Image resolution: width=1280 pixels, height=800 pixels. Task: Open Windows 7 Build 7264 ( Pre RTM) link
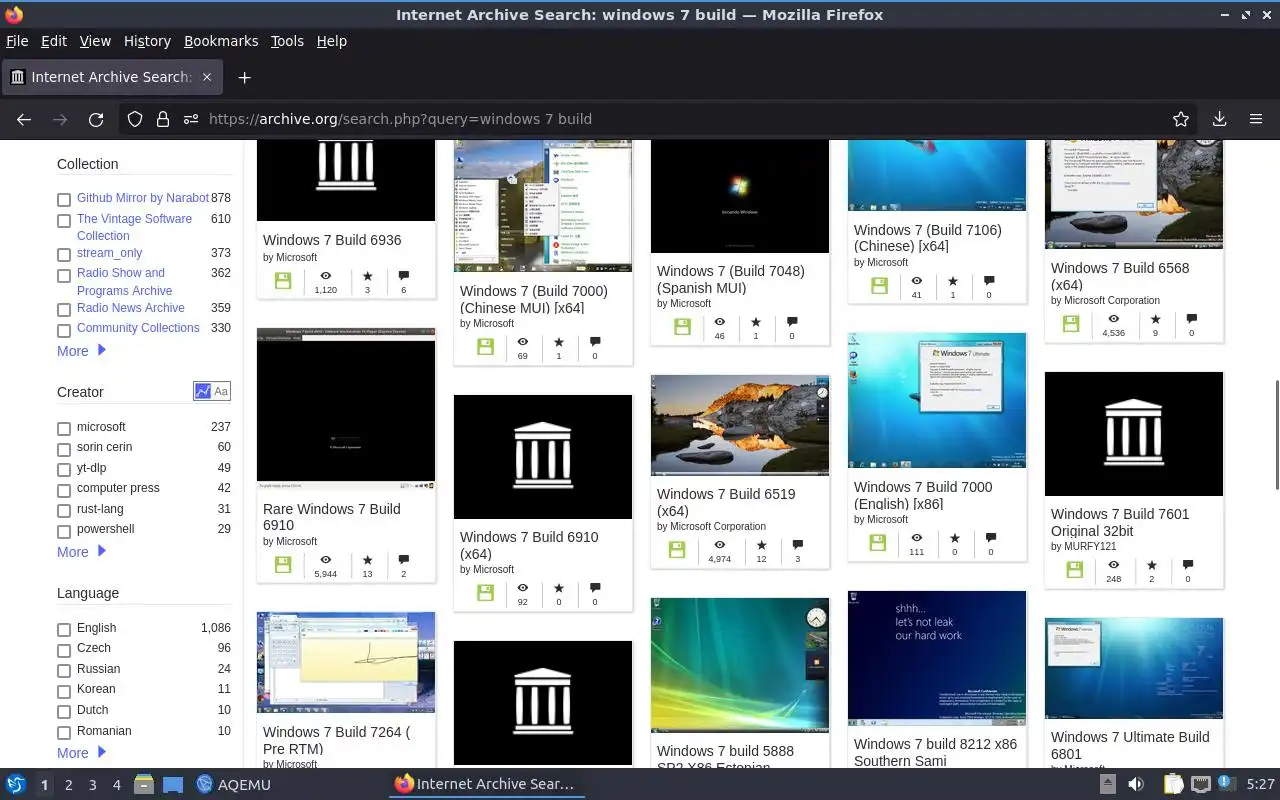(336, 740)
